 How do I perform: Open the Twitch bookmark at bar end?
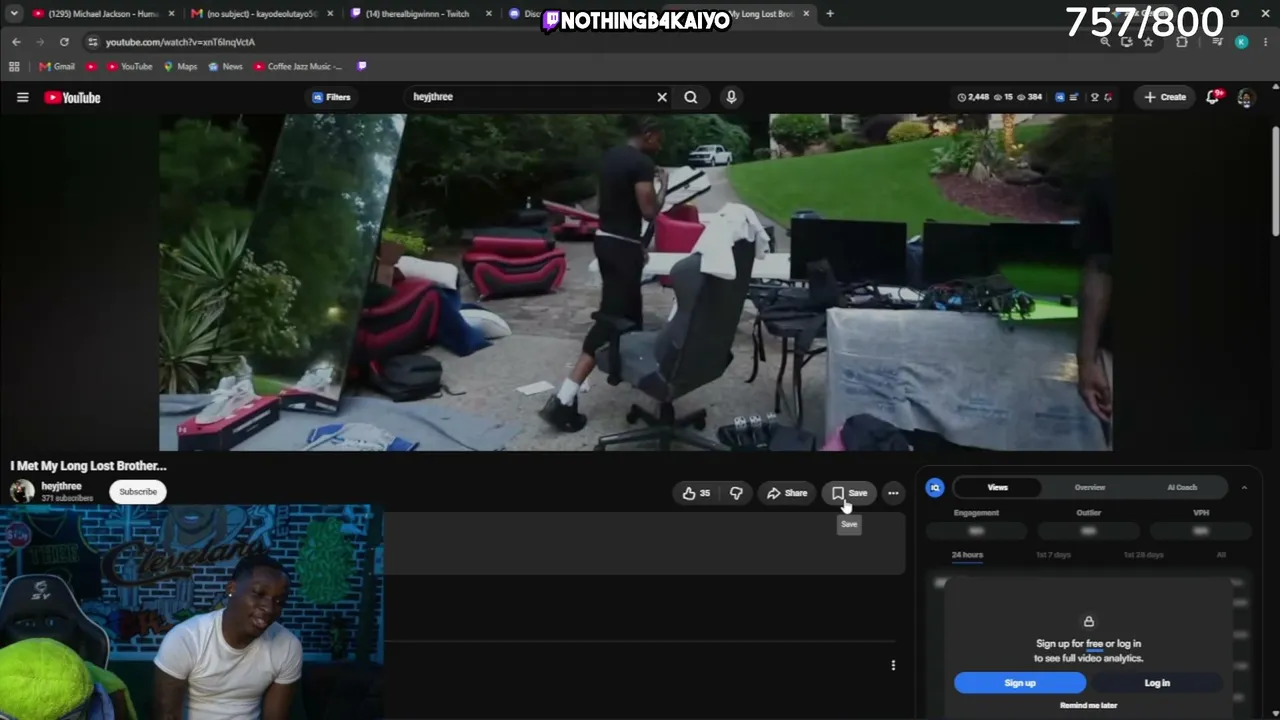[362, 67]
